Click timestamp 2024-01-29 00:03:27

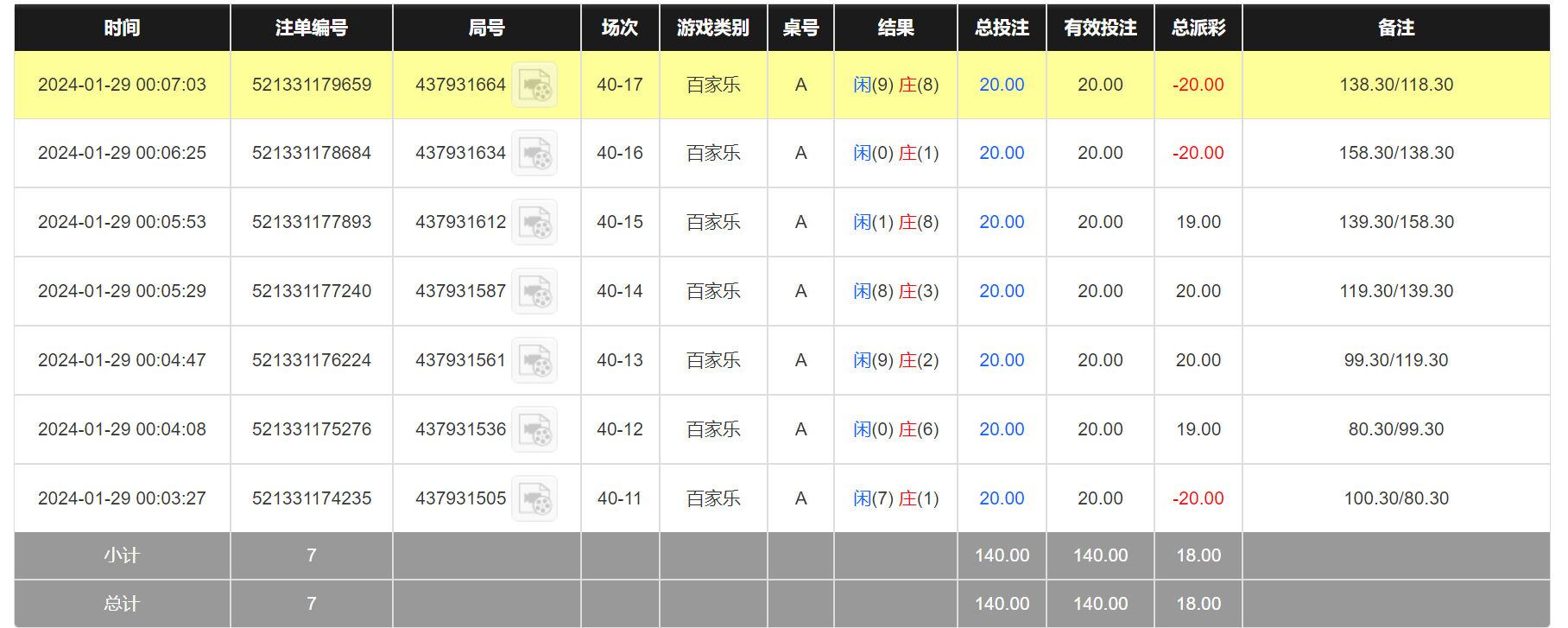122,498
